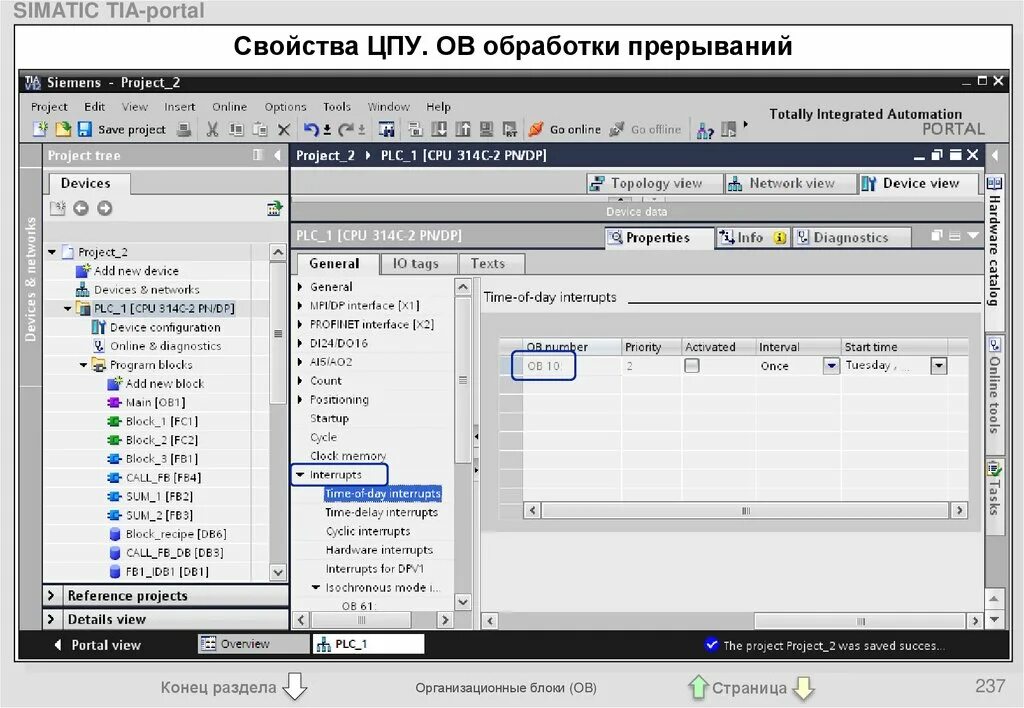Select Time-delay interrupts in properties tree
Viewport: 1024px width, 708px height.
tap(381, 513)
